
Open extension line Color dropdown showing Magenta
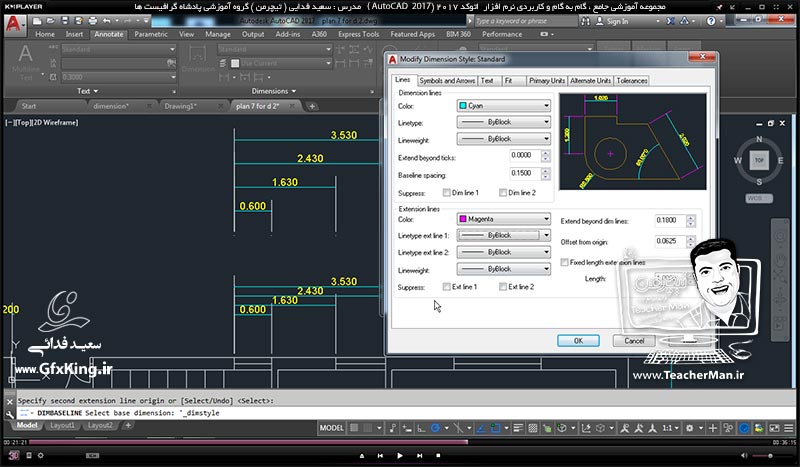pyautogui.click(x=504, y=219)
